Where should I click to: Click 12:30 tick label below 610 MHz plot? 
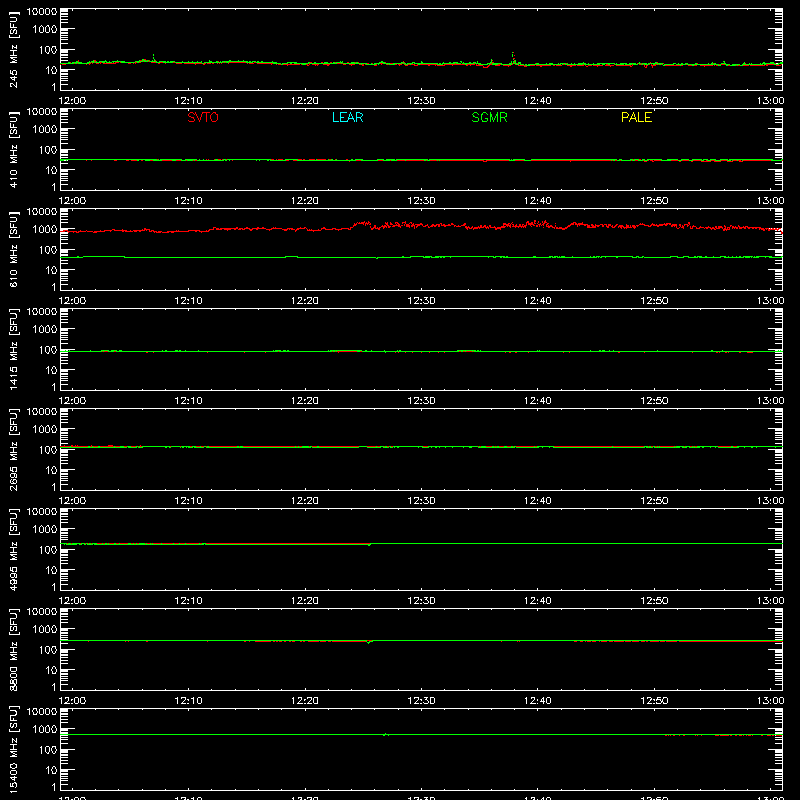pyautogui.click(x=421, y=301)
